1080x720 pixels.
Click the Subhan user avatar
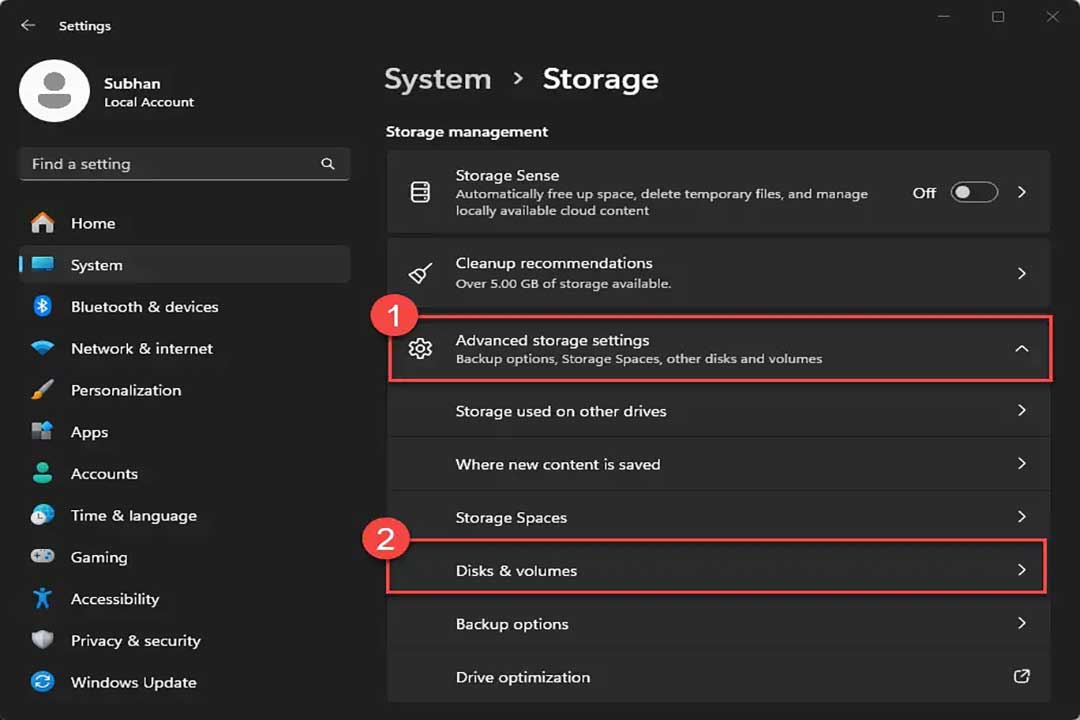[x=54, y=91]
